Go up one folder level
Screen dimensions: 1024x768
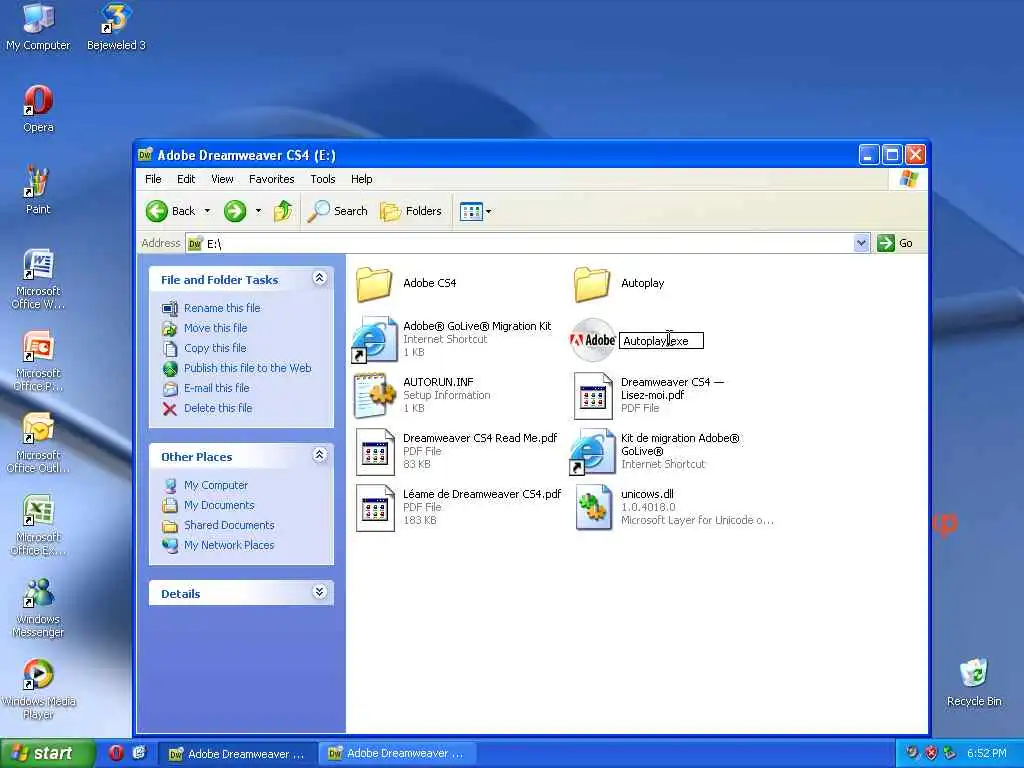283,211
